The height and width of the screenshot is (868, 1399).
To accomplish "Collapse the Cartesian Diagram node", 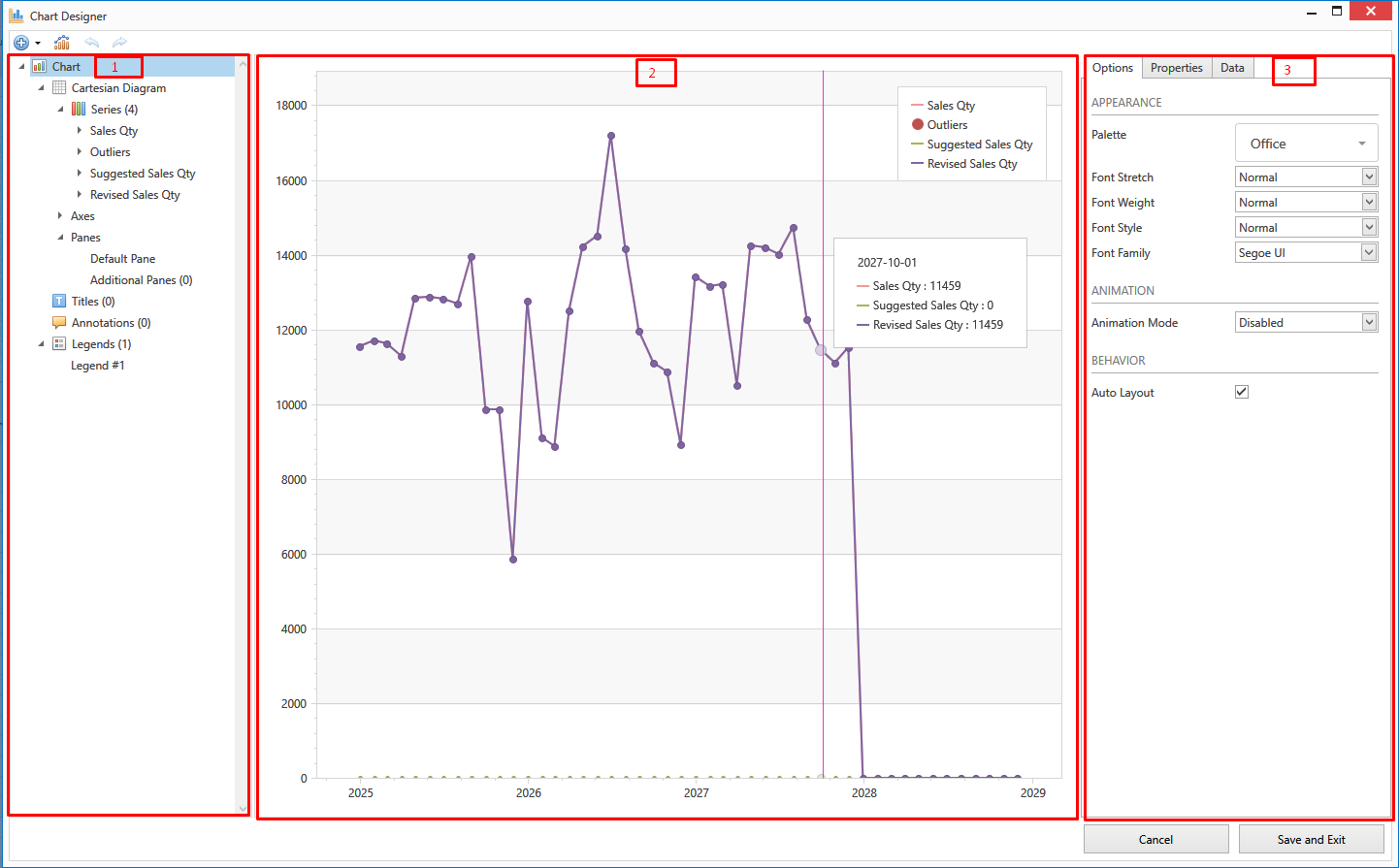I will (41, 88).
